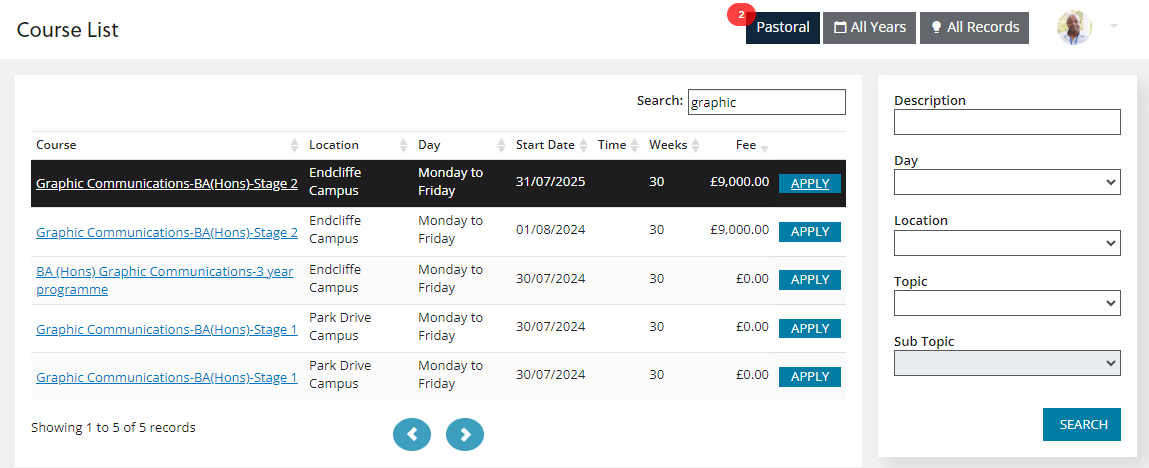
Task: Apply to the course starting 01/08/2024
Action: [x=810, y=232]
